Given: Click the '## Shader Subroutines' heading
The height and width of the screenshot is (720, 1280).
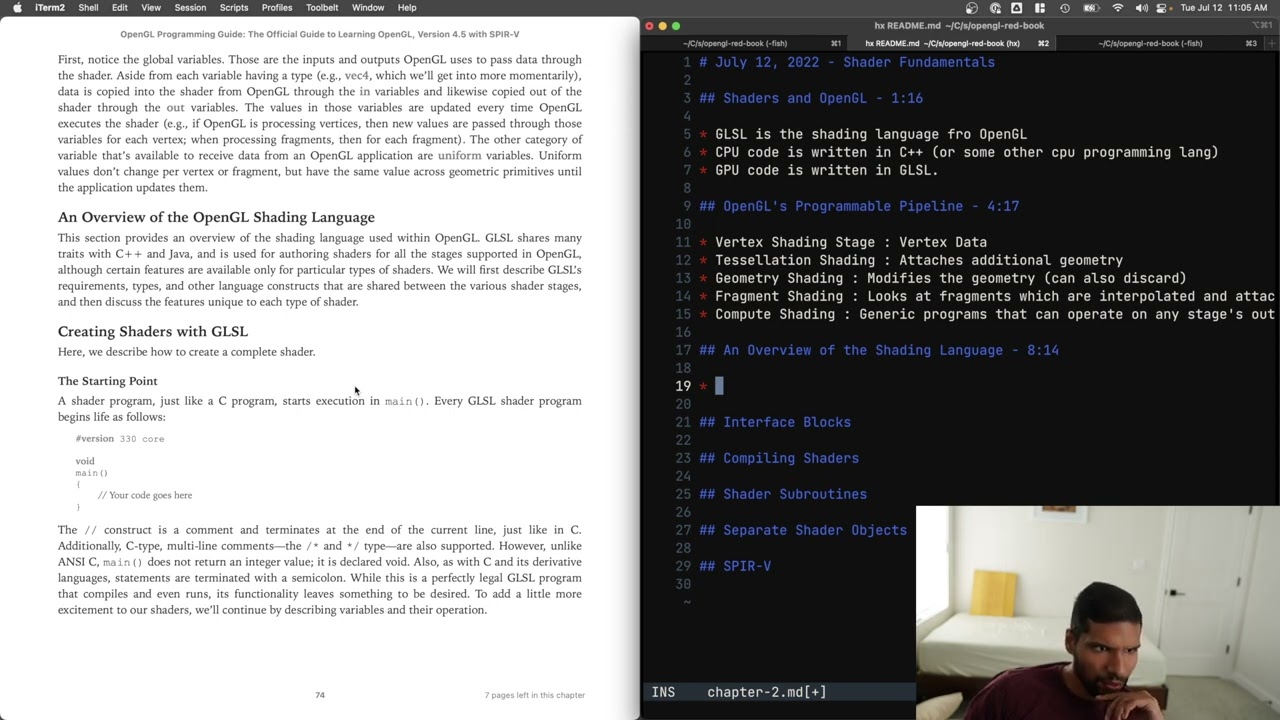Looking at the screenshot, I should pos(783,494).
